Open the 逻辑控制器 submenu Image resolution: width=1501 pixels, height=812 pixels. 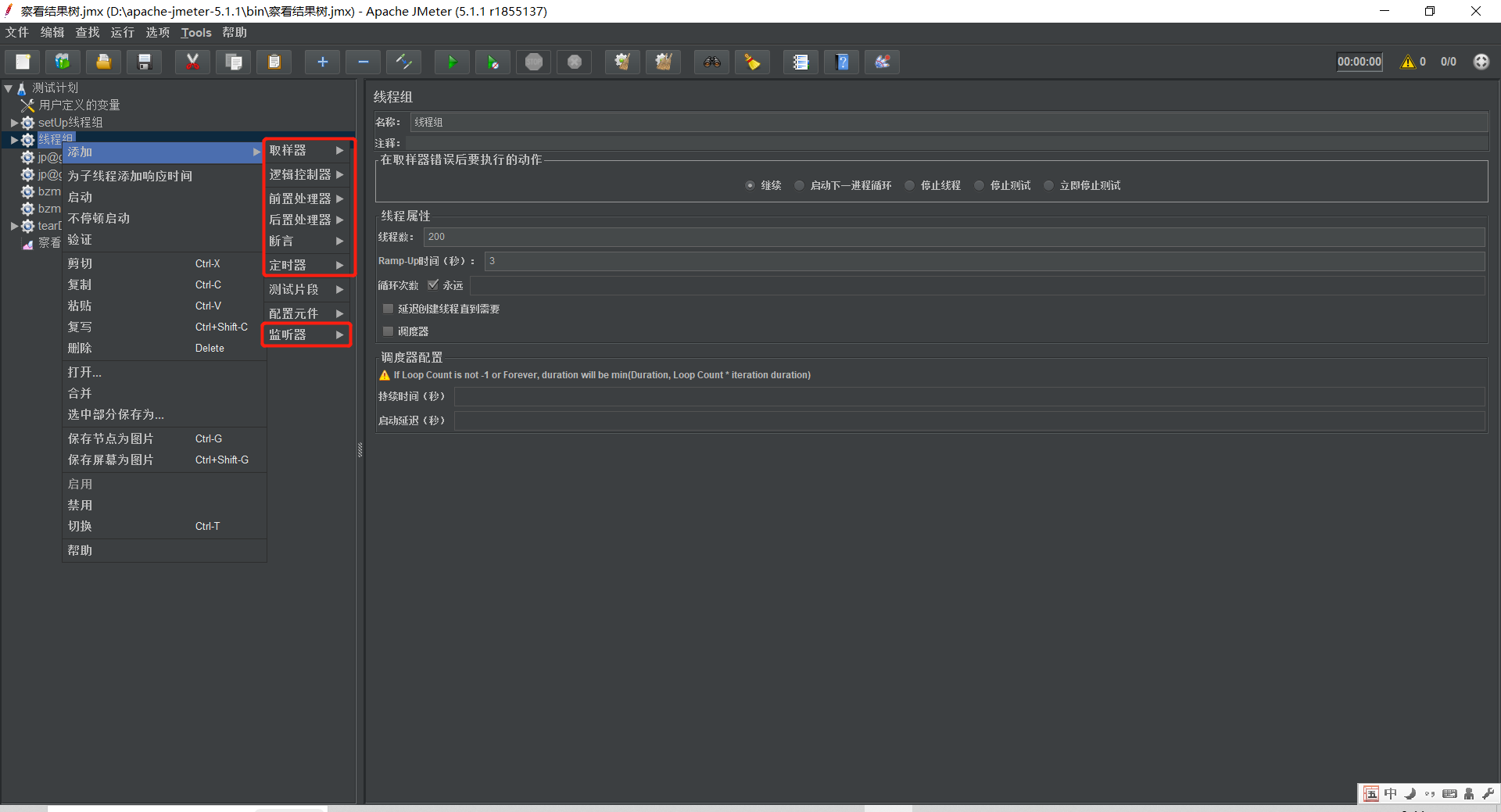pos(306,174)
